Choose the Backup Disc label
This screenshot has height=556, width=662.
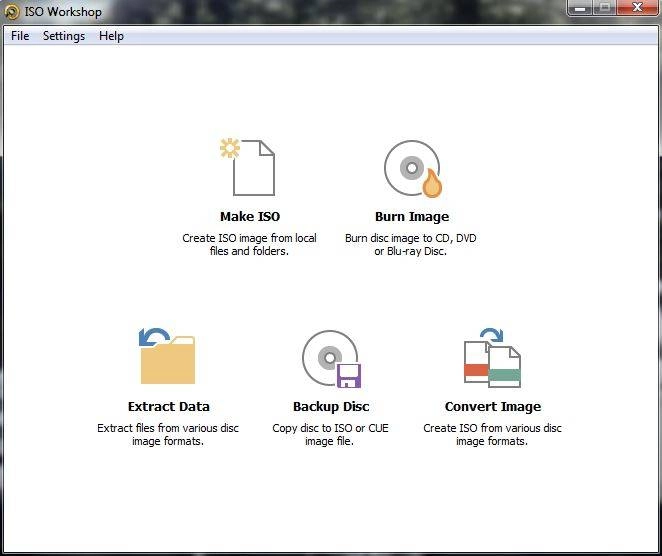(331, 407)
